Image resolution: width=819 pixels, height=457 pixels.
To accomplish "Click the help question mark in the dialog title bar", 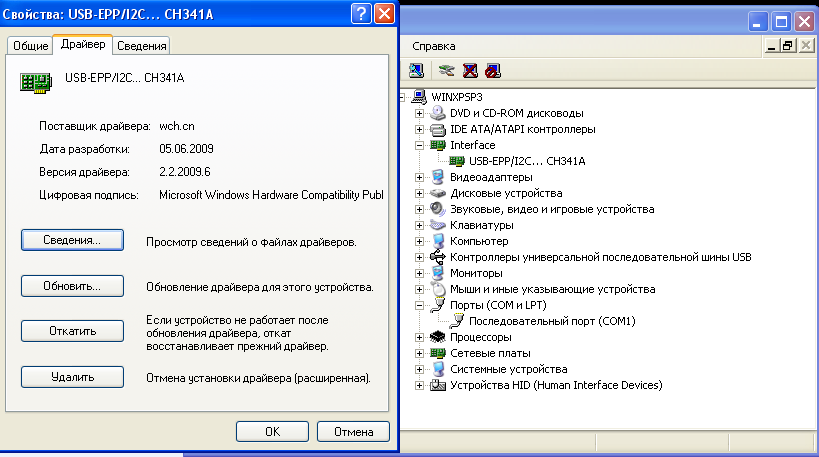I will 361,14.
